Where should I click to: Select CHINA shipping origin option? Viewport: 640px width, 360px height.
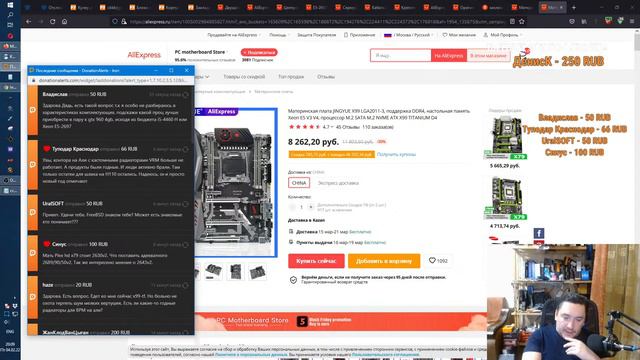pyautogui.click(x=299, y=183)
